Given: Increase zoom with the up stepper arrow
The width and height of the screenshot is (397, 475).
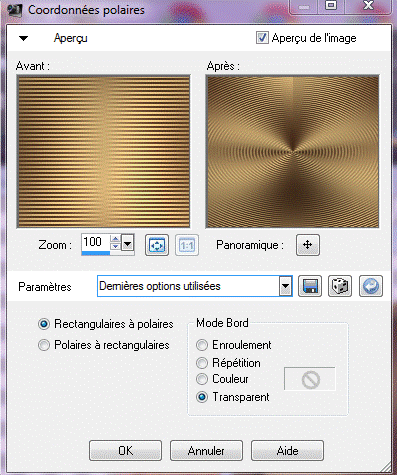Looking at the screenshot, I should pyautogui.click(x=115, y=239).
